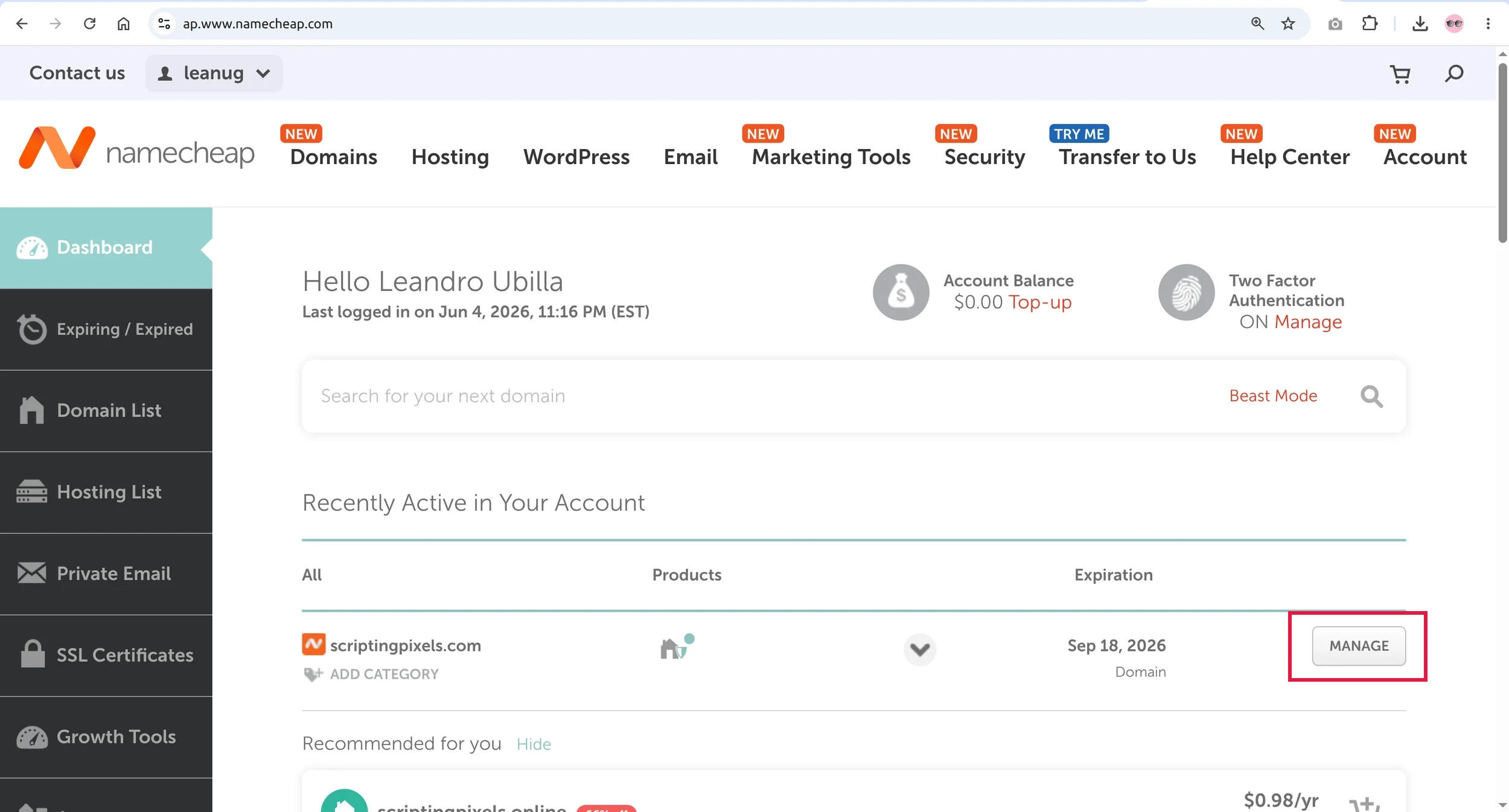
Task: Select Dashboard in the sidebar
Action: click(x=106, y=248)
